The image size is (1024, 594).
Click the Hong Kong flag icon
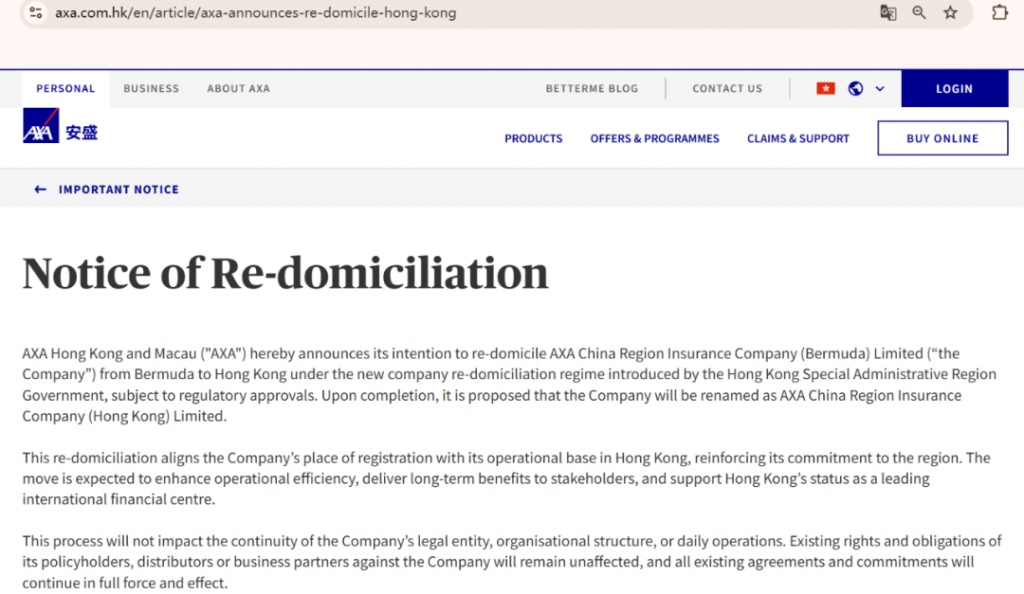tap(825, 88)
